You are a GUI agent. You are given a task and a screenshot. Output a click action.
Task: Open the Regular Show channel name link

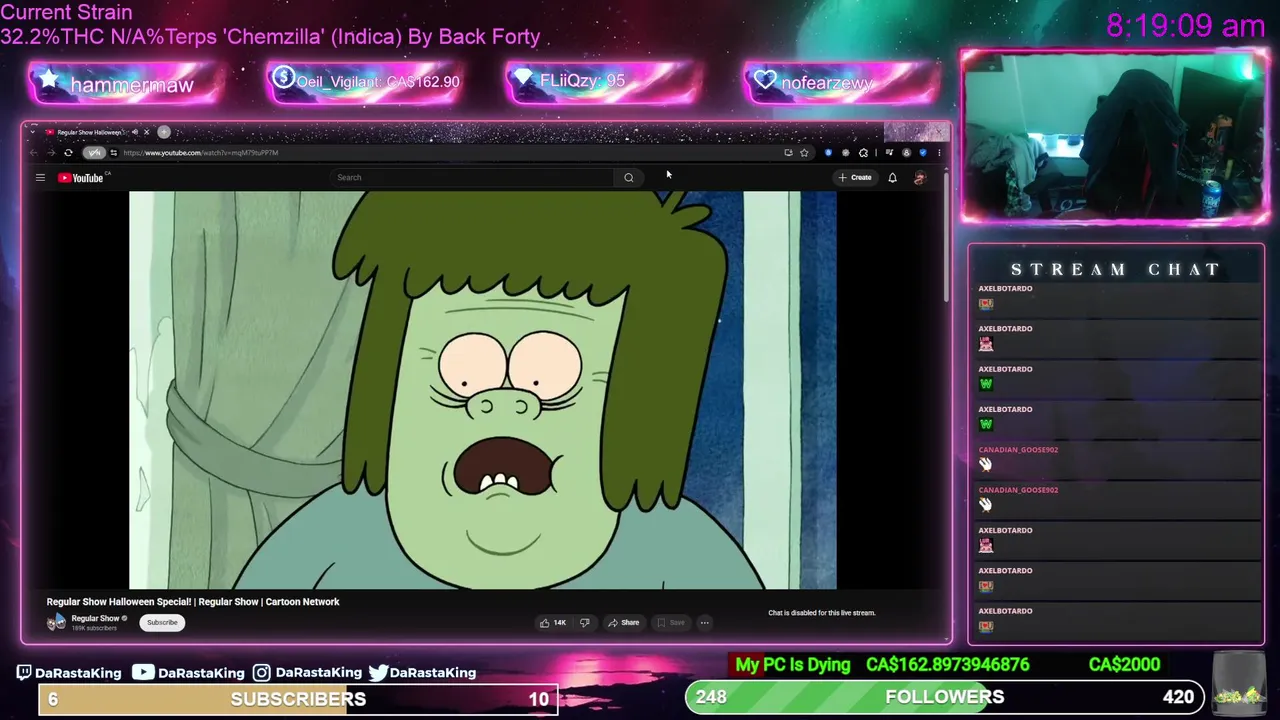(95, 618)
